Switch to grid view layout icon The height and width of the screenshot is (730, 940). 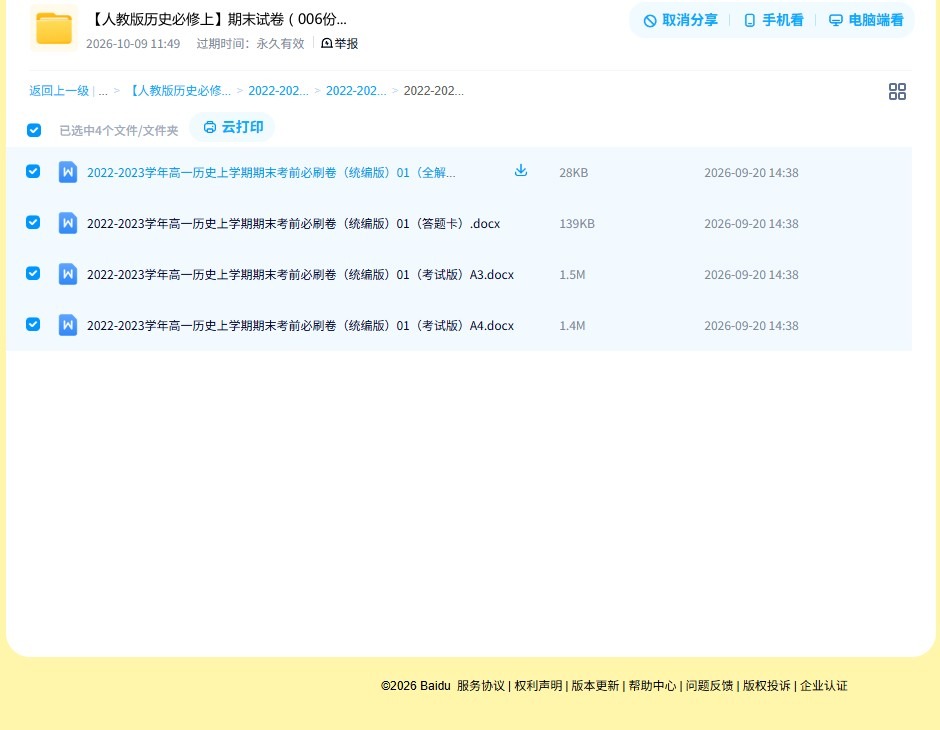897,92
